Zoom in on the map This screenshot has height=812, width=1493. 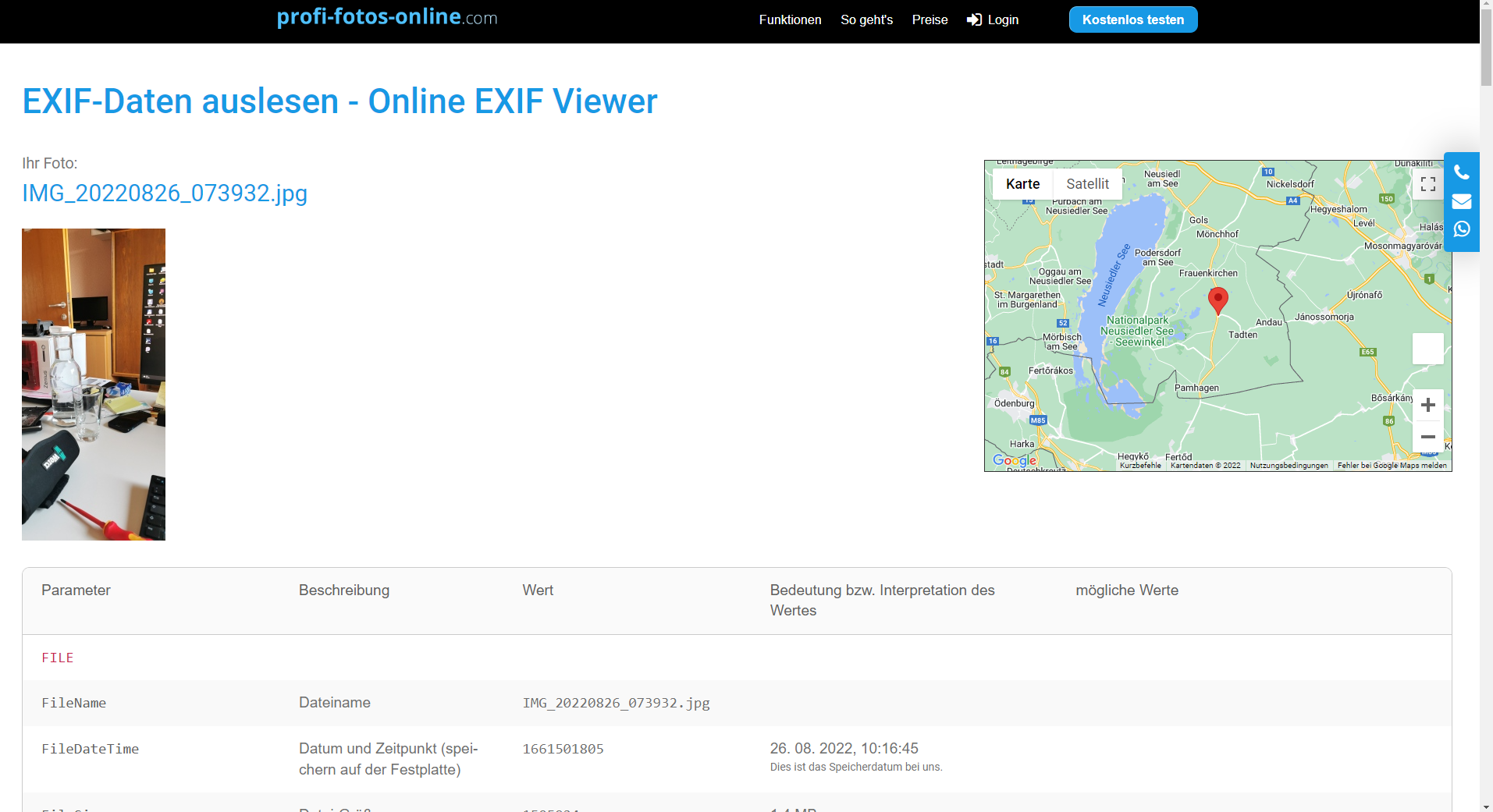click(x=1428, y=405)
